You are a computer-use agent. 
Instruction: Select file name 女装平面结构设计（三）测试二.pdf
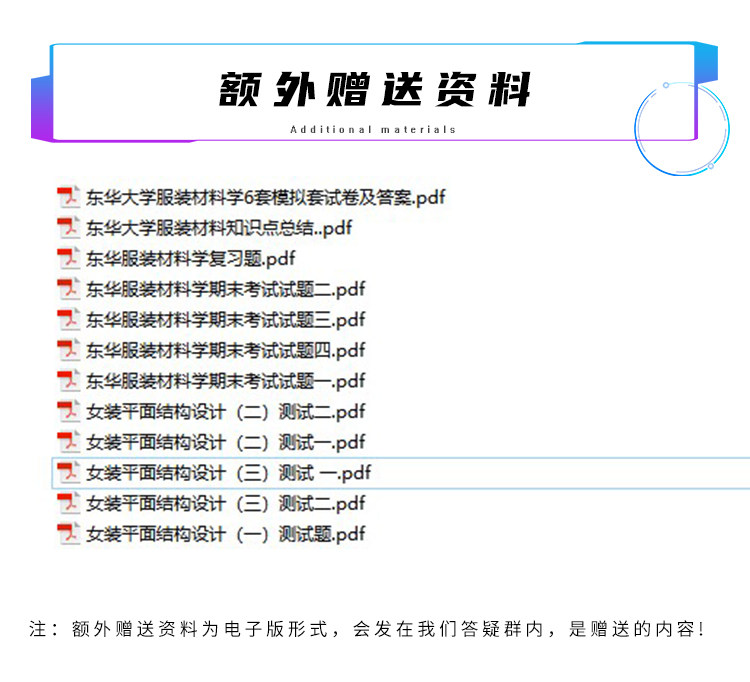[x=226, y=504]
